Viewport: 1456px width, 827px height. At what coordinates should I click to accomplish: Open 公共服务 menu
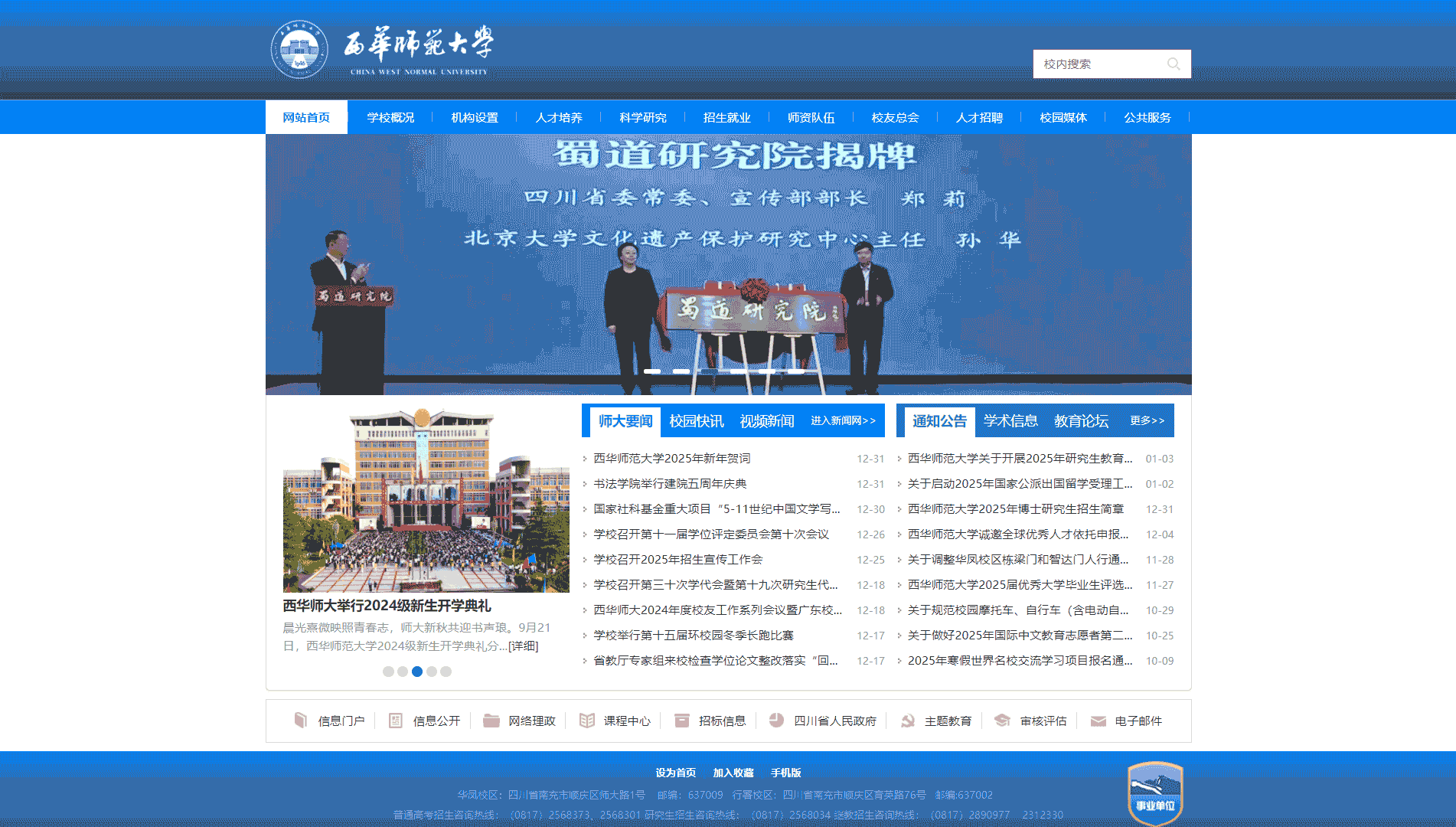pyautogui.click(x=1147, y=117)
